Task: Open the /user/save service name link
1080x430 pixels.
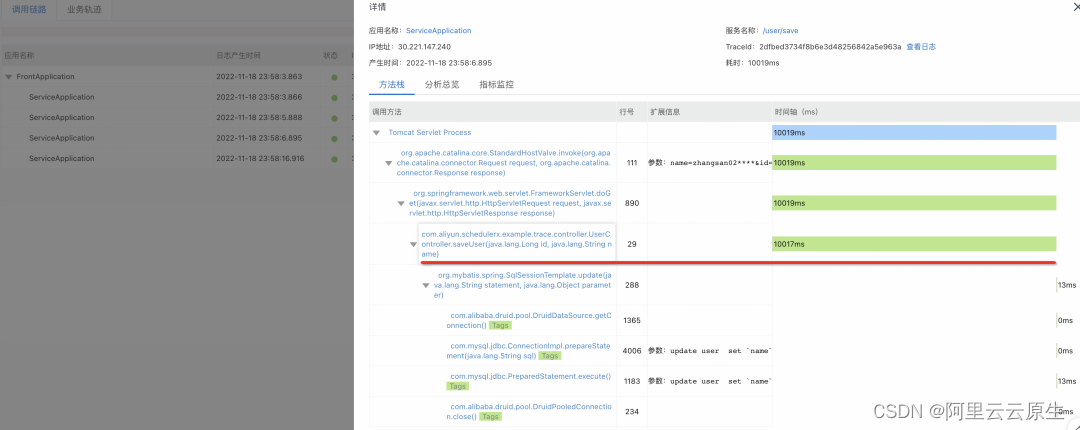Action: (x=780, y=31)
